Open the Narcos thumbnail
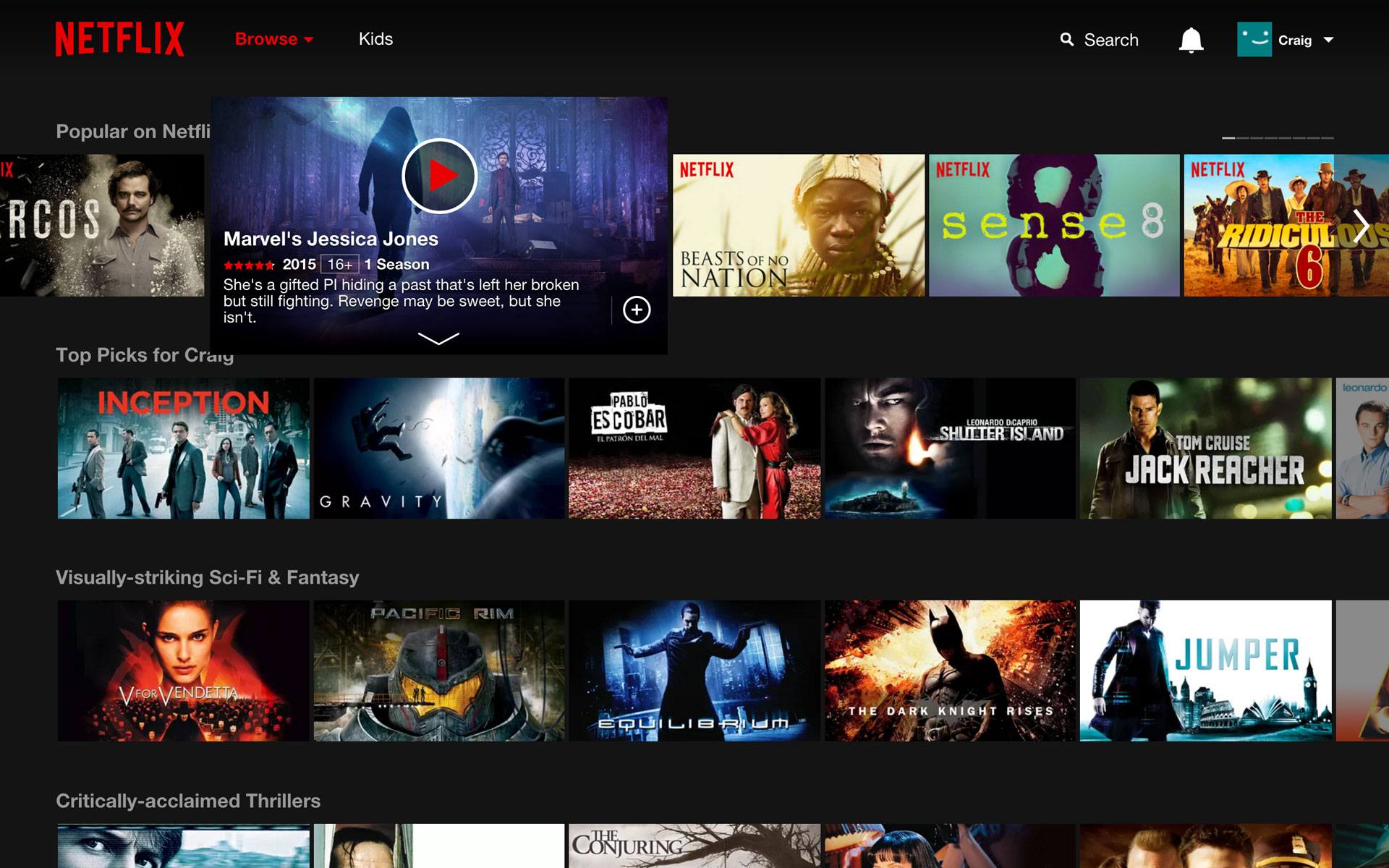 102,225
